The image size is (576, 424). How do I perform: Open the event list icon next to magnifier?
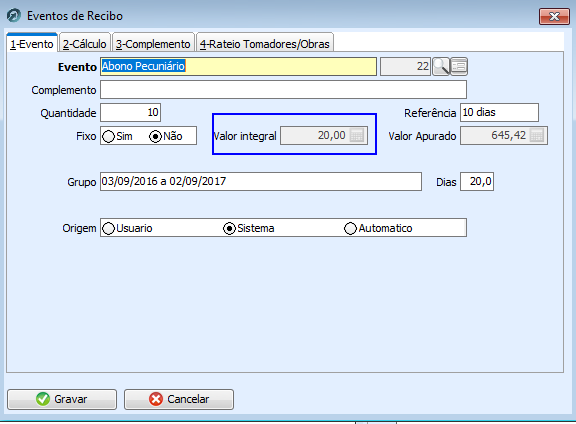pyautogui.click(x=459, y=67)
